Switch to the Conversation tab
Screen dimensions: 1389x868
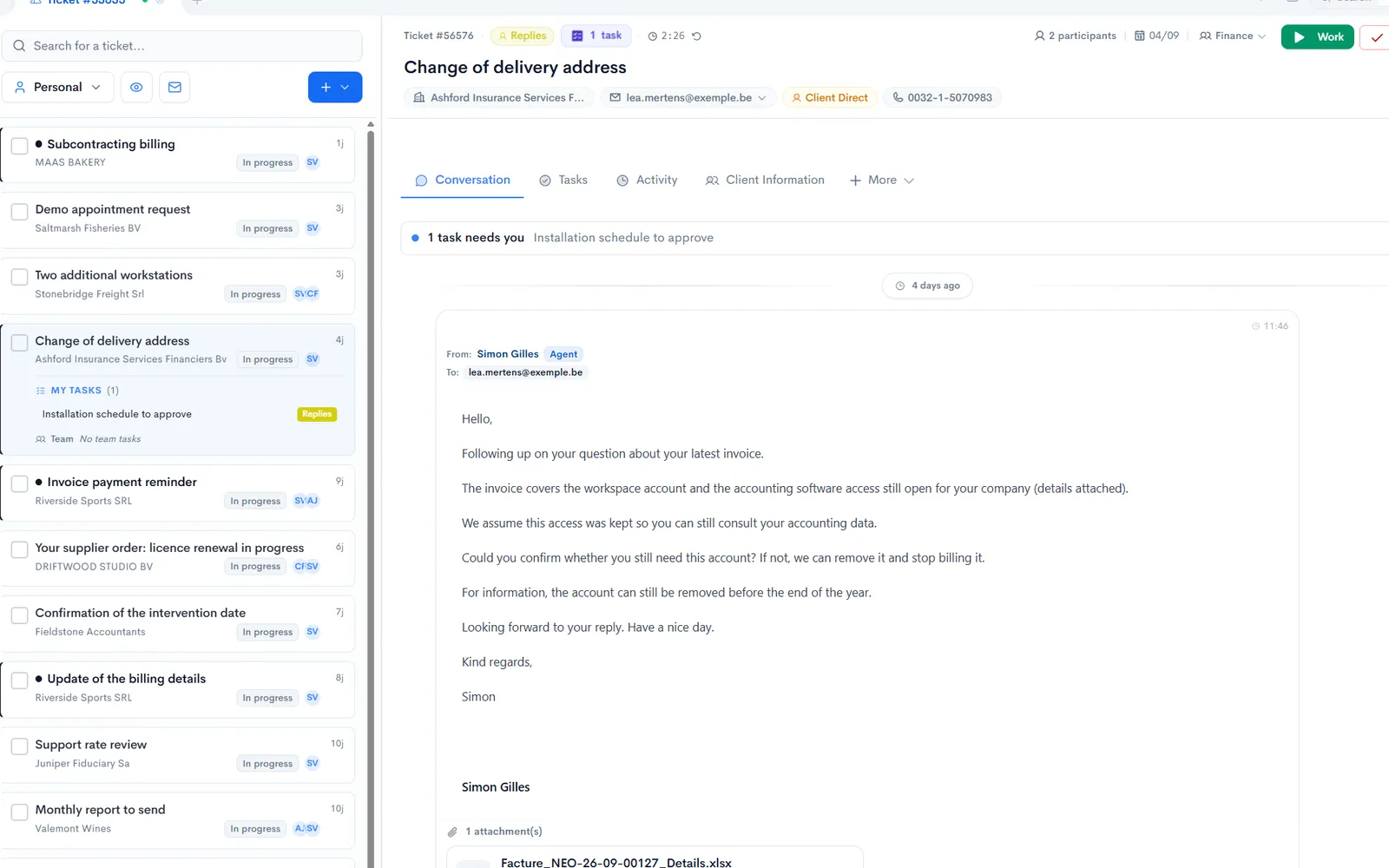pyautogui.click(x=463, y=180)
